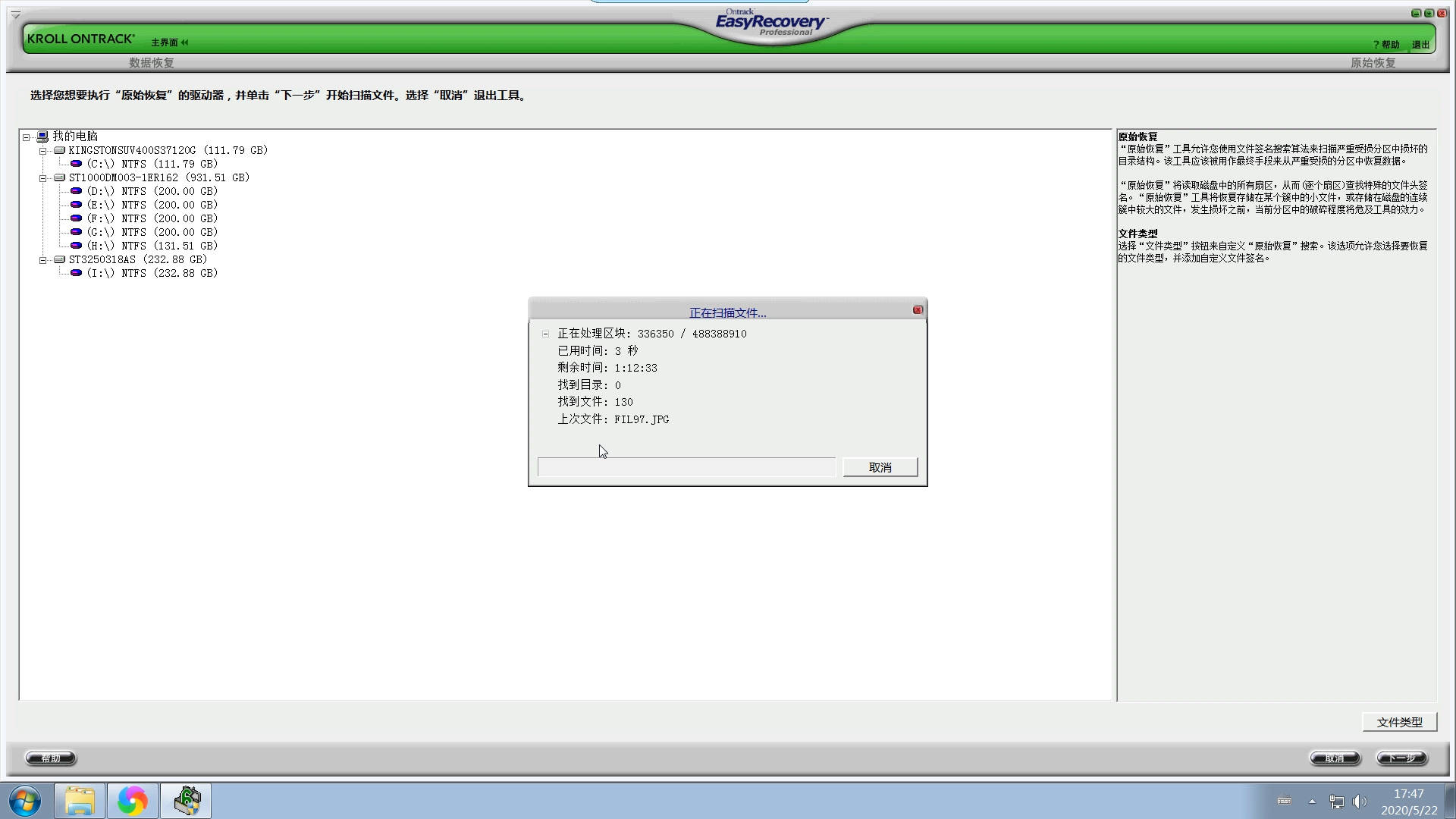The height and width of the screenshot is (819, 1456).
Task: Open File Explorer from the taskbar
Action: pos(80,801)
